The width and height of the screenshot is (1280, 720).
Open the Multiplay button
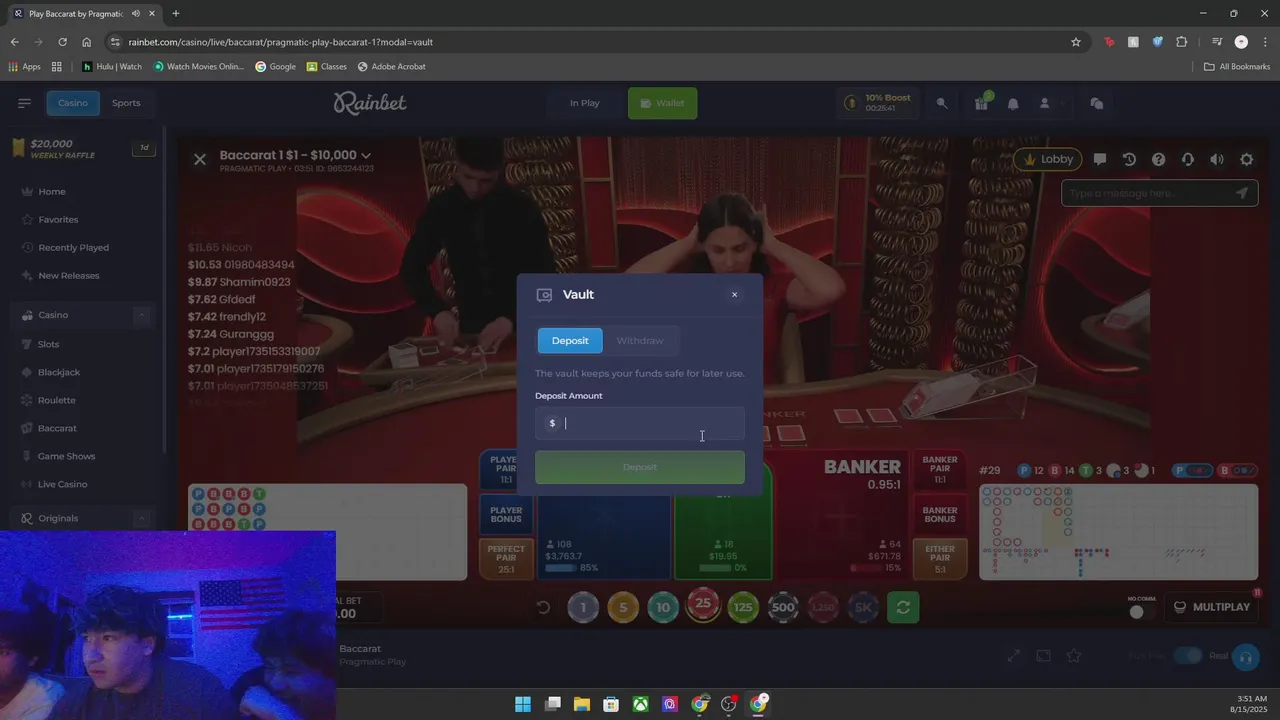click(1211, 607)
